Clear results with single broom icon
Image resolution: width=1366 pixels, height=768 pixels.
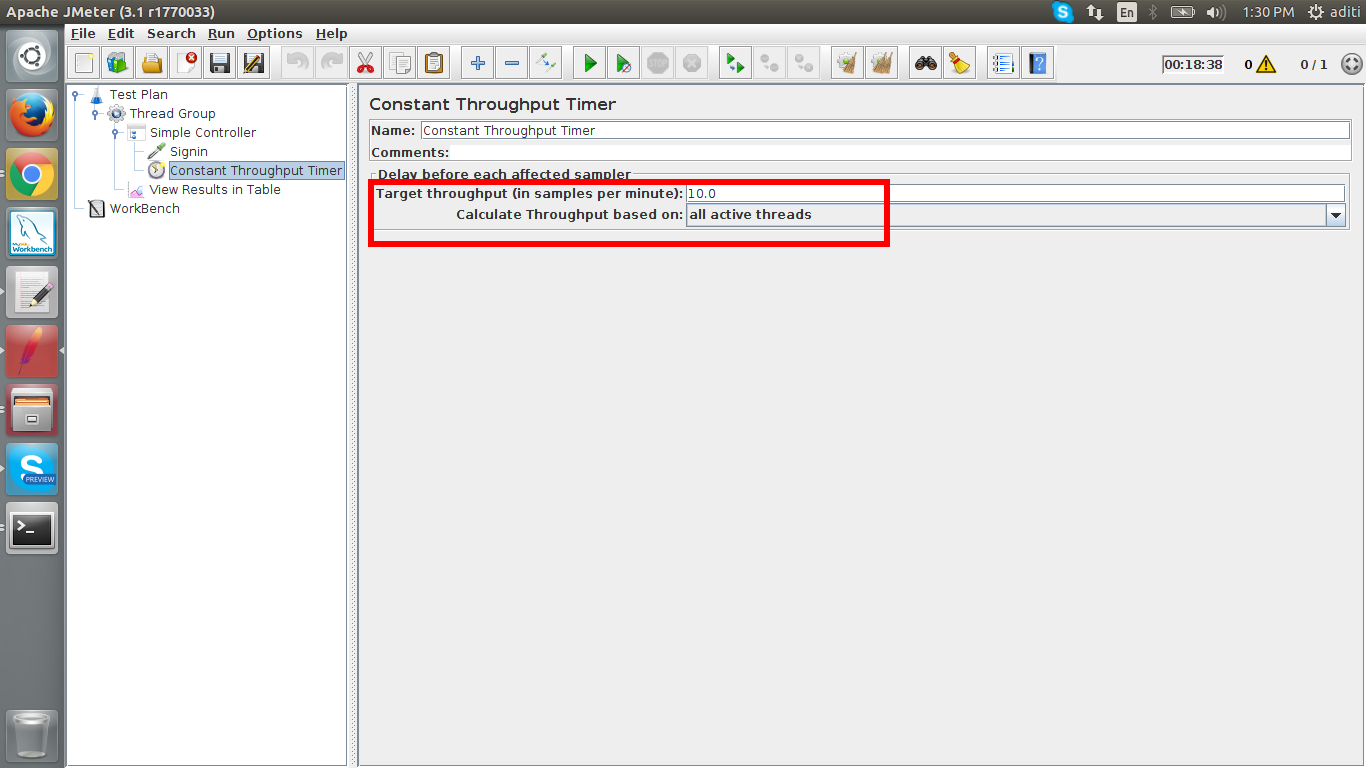[848, 64]
